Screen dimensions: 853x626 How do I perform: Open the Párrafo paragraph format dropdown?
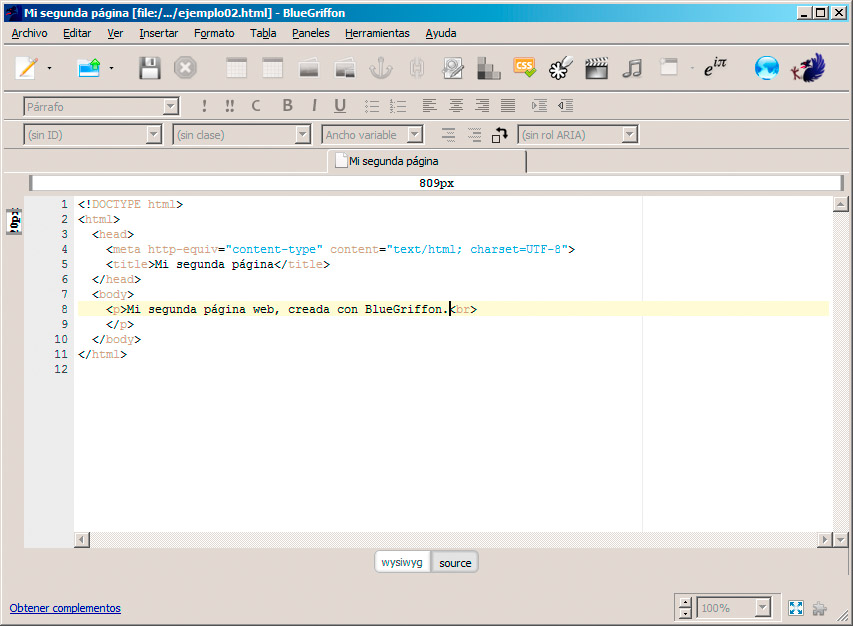pos(101,107)
